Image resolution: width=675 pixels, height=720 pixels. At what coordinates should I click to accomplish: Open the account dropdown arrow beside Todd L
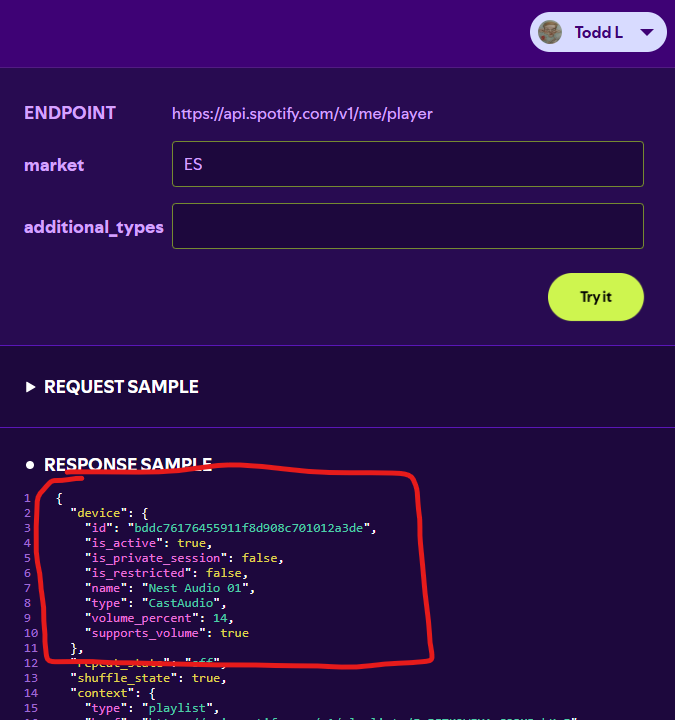coord(646,32)
